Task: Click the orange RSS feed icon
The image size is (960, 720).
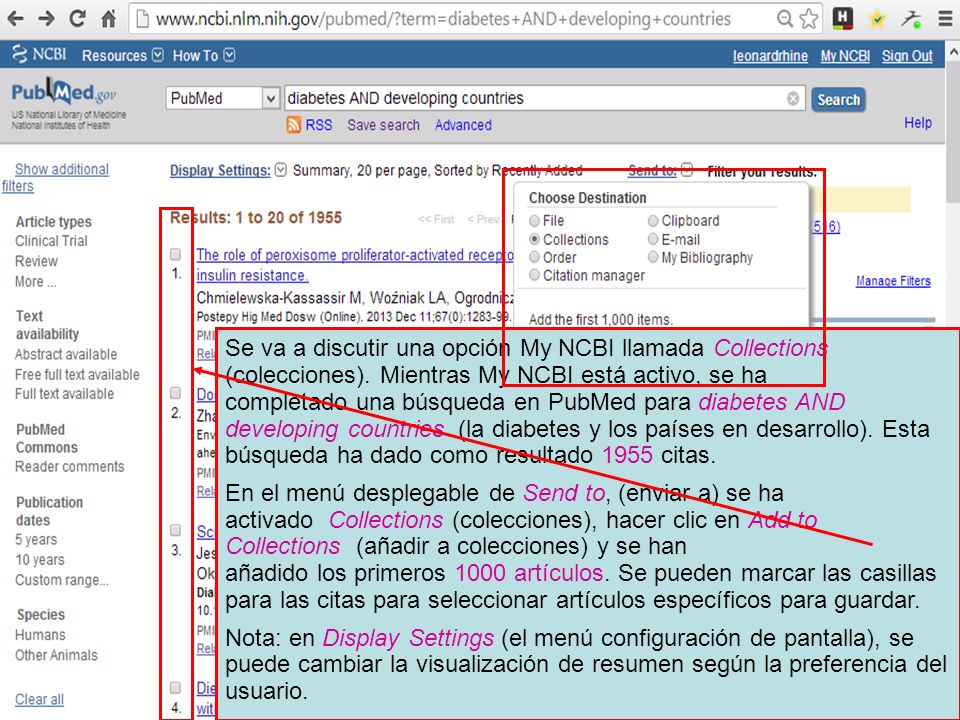Action: tap(294, 125)
